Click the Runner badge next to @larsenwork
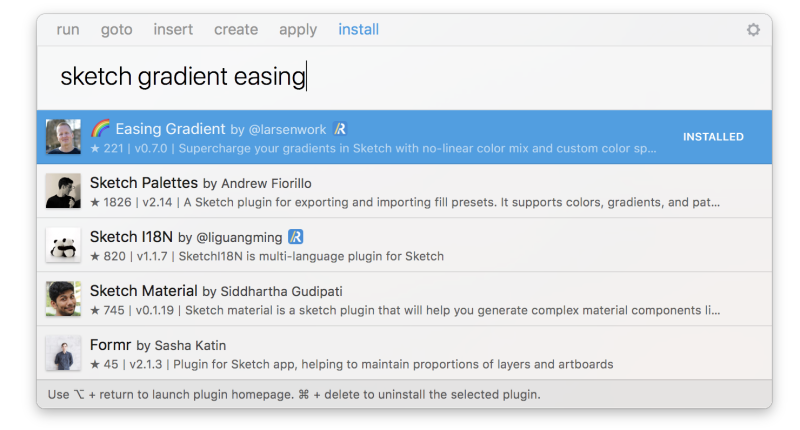The width and height of the screenshot is (800, 430). pos(340,129)
